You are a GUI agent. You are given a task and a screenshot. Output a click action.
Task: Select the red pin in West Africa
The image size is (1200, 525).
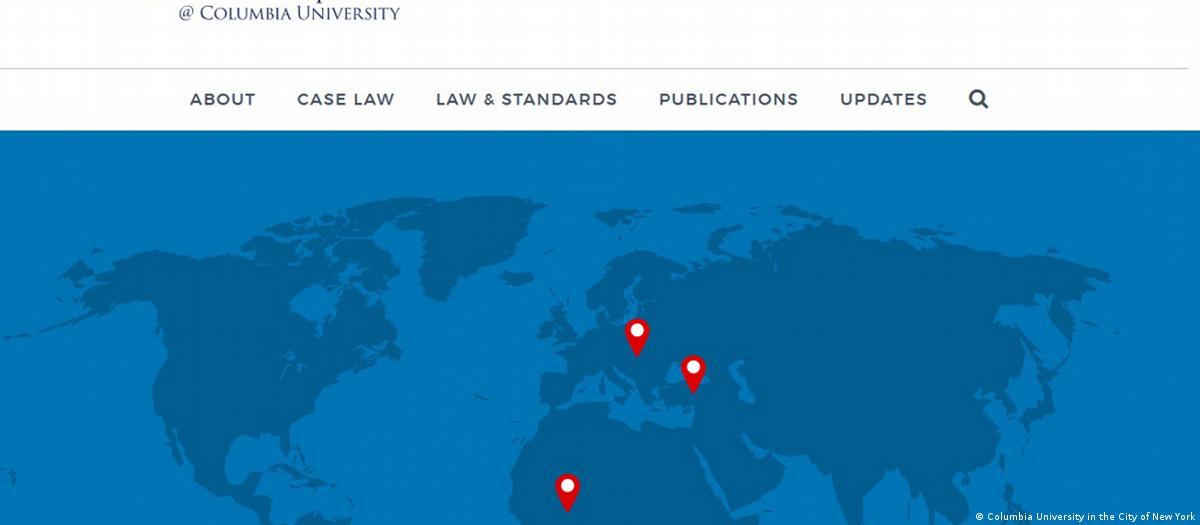click(x=567, y=490)
